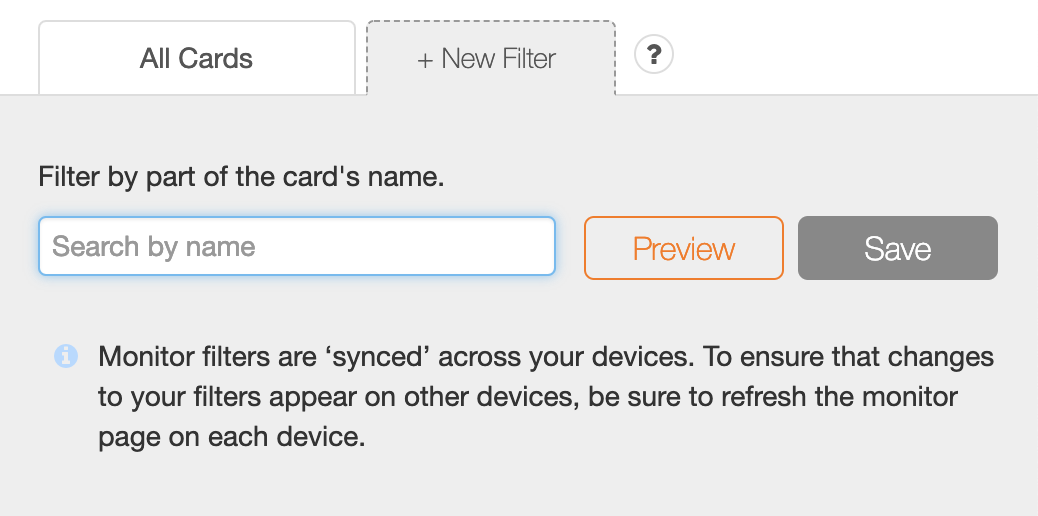Select the info symbol beside the sync notice

pyautogui.click(x=66, y=355)
